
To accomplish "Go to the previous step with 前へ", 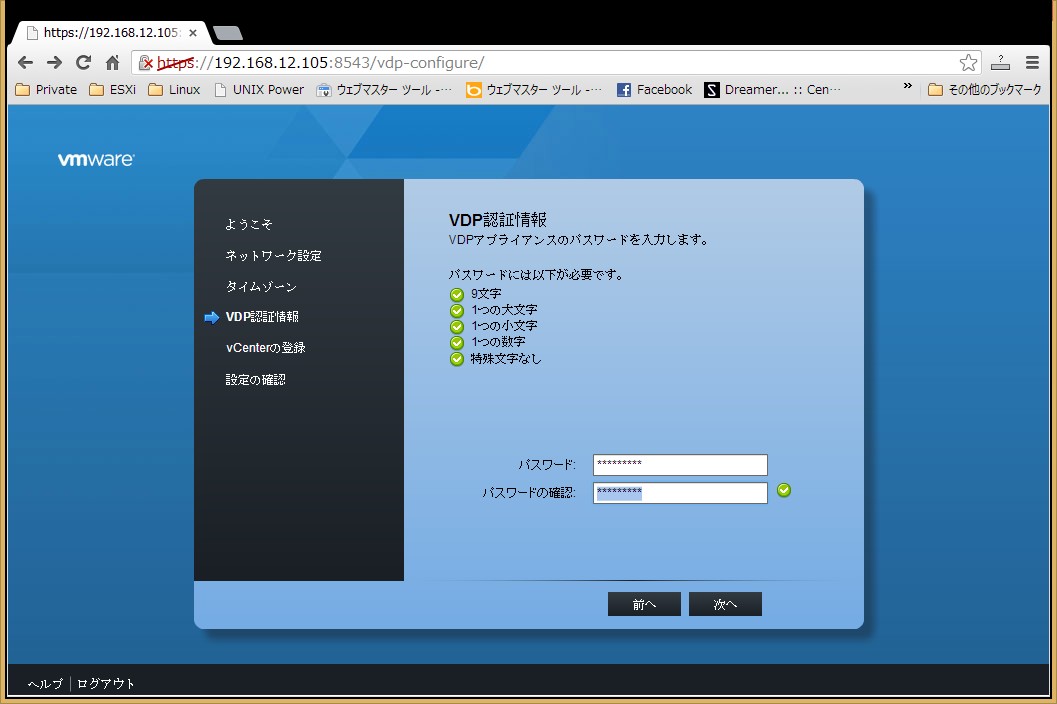I will point(644,604).
